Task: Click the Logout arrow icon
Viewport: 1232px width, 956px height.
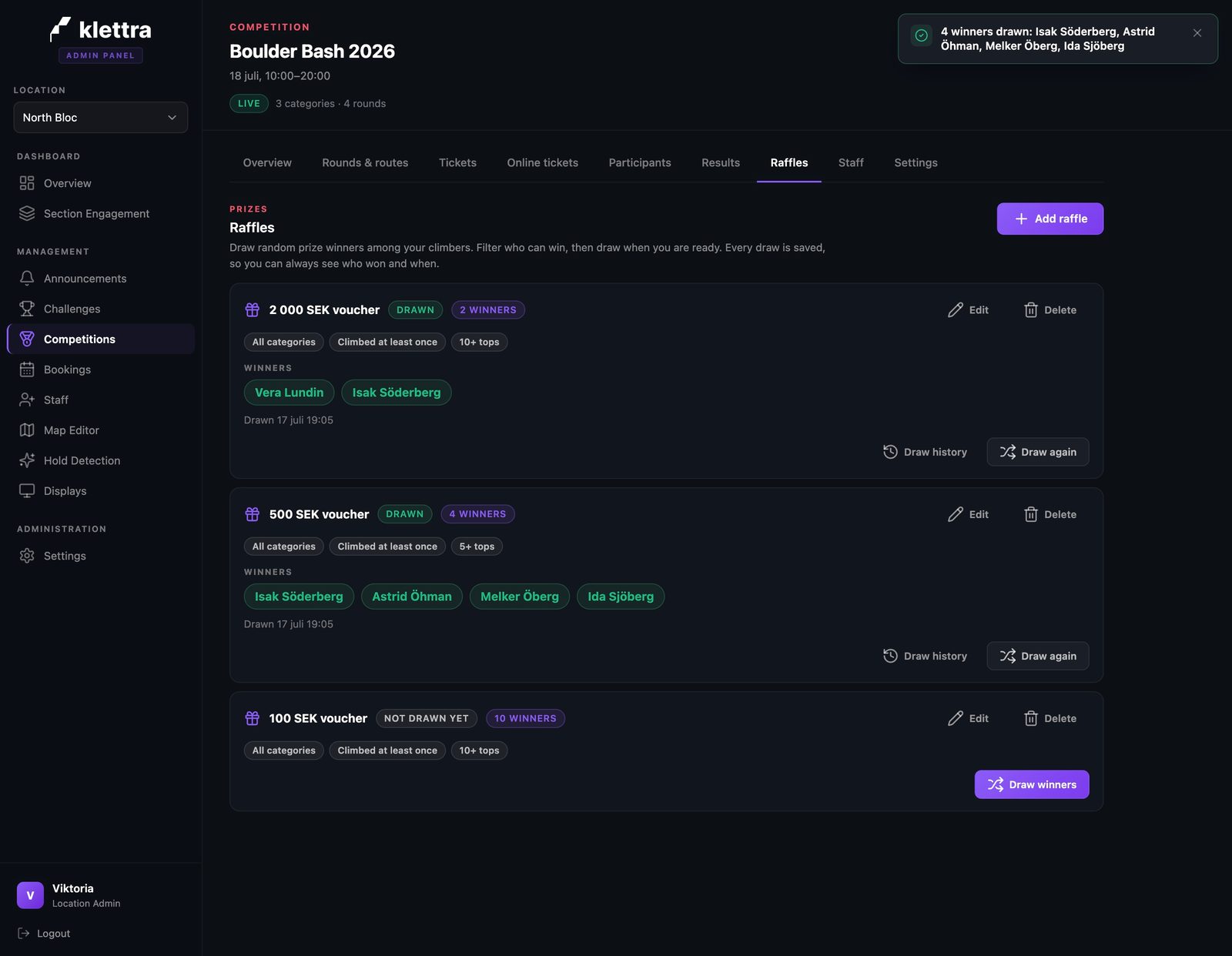Action: coord(24,933)
